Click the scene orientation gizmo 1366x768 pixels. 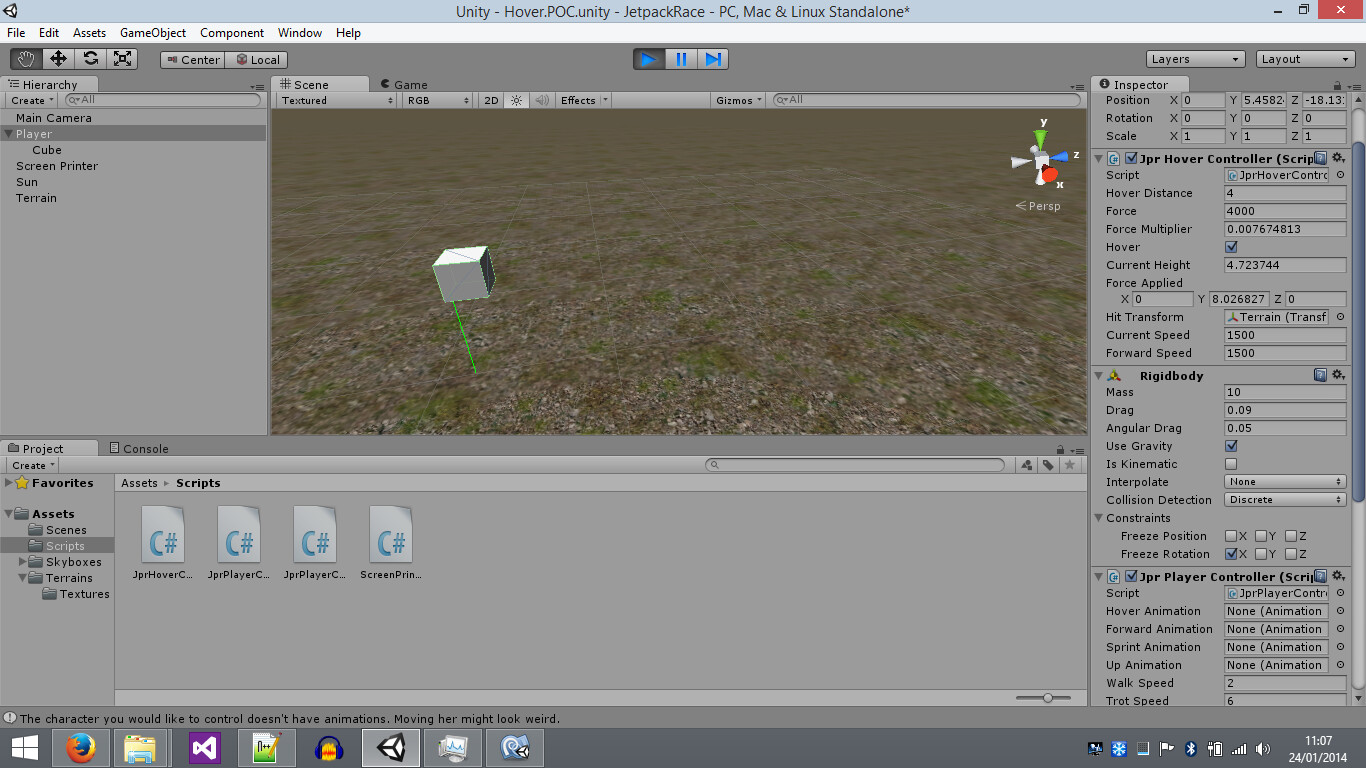pos(1043,160)
